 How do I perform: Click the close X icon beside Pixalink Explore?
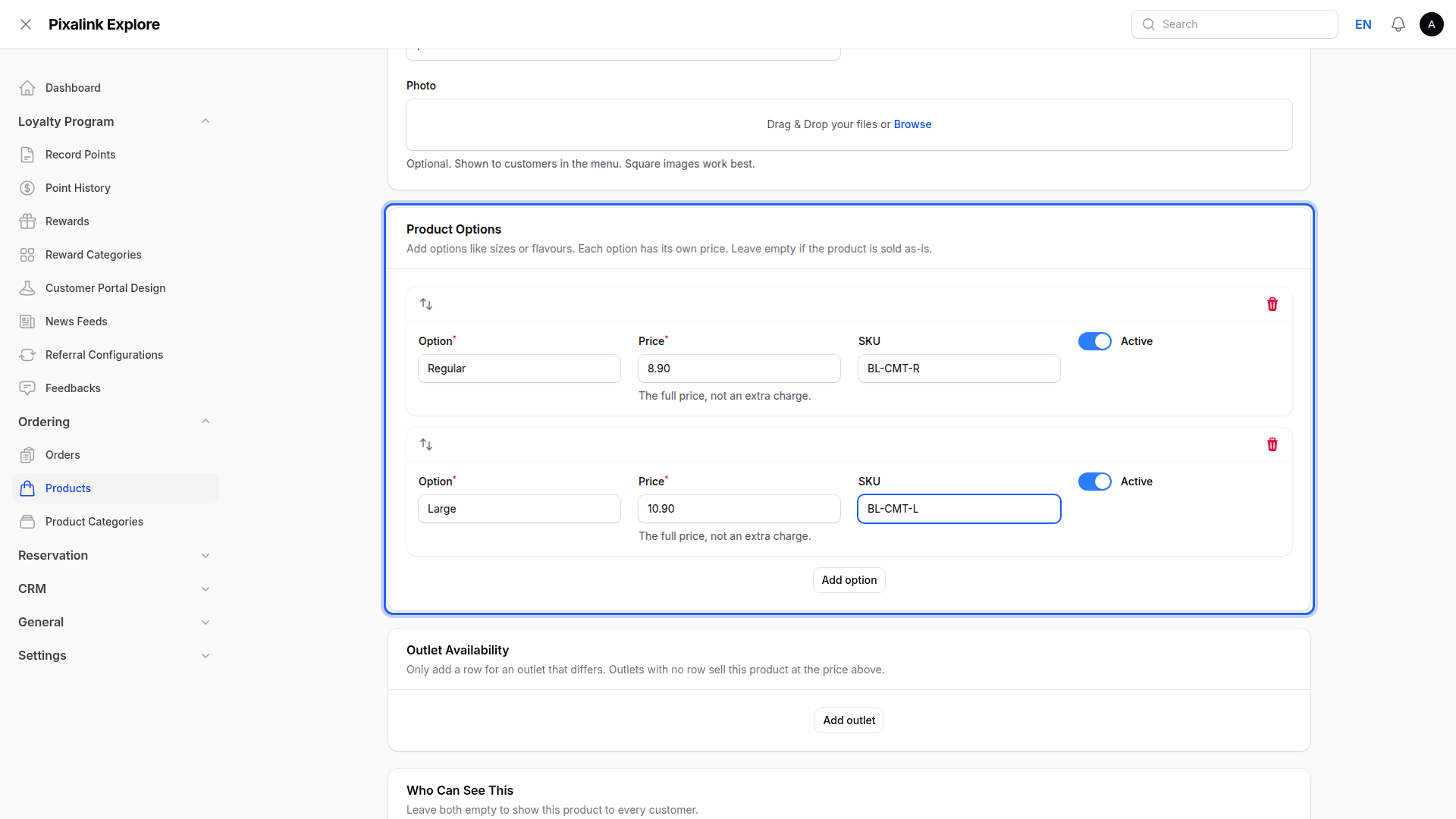click(x=26, y=24)
